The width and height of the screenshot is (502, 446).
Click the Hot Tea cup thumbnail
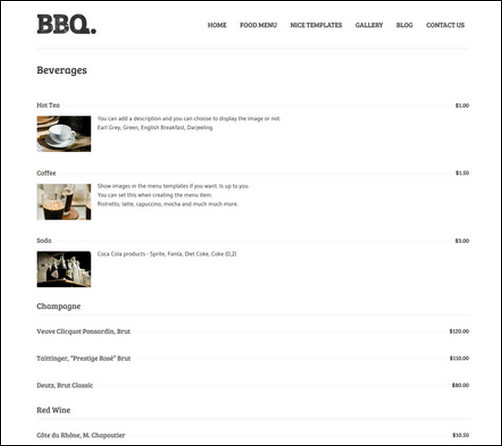pos(64,134)
